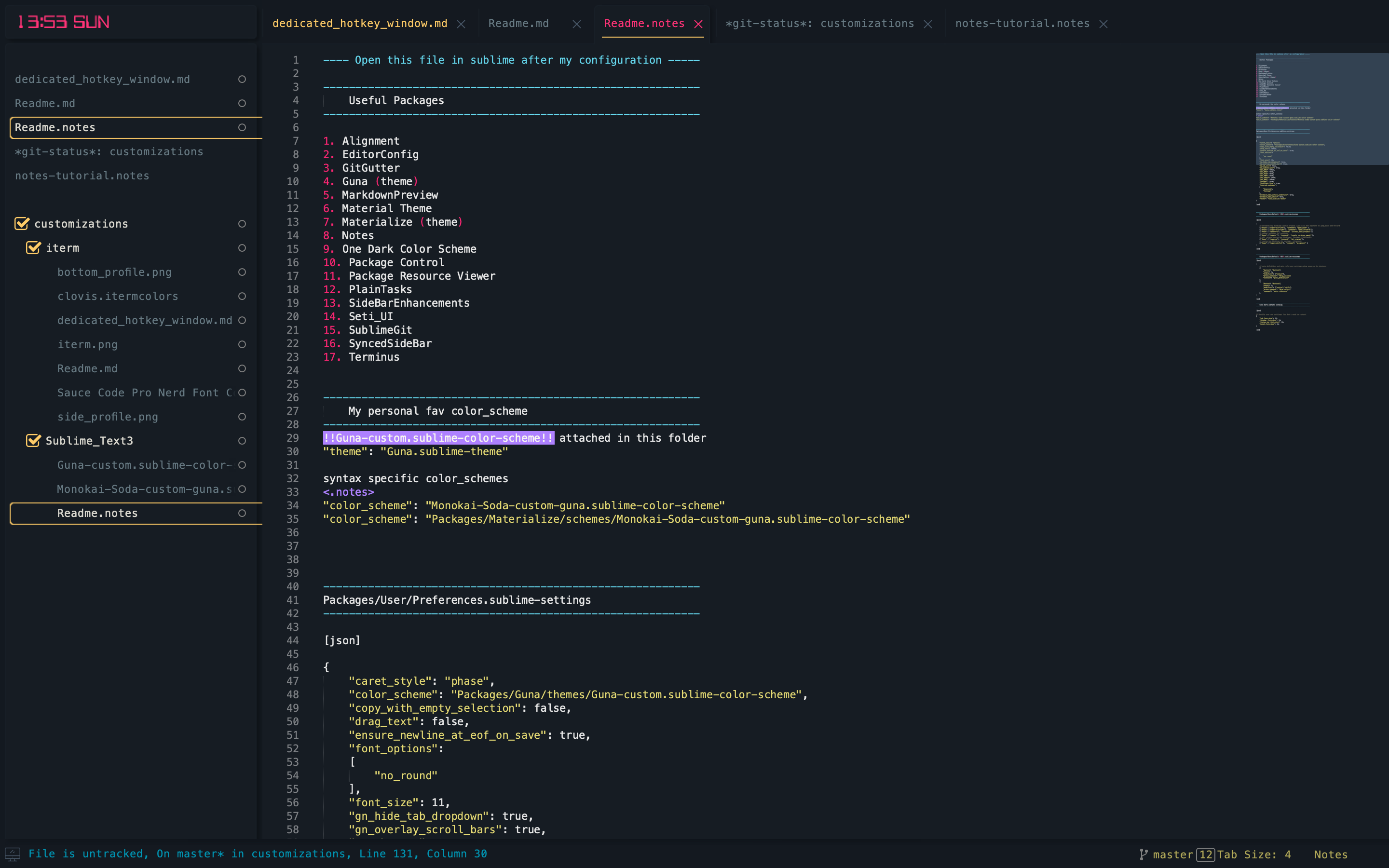
Task: Open iterm.png from the sidebar
Action: click(x=87, y=344)
